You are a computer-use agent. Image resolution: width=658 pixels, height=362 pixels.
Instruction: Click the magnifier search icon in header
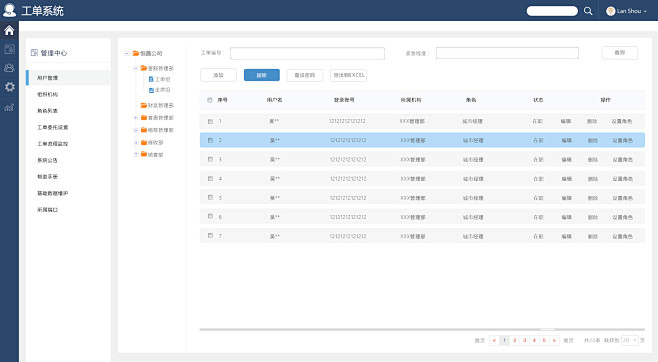[x=588, y=11]
